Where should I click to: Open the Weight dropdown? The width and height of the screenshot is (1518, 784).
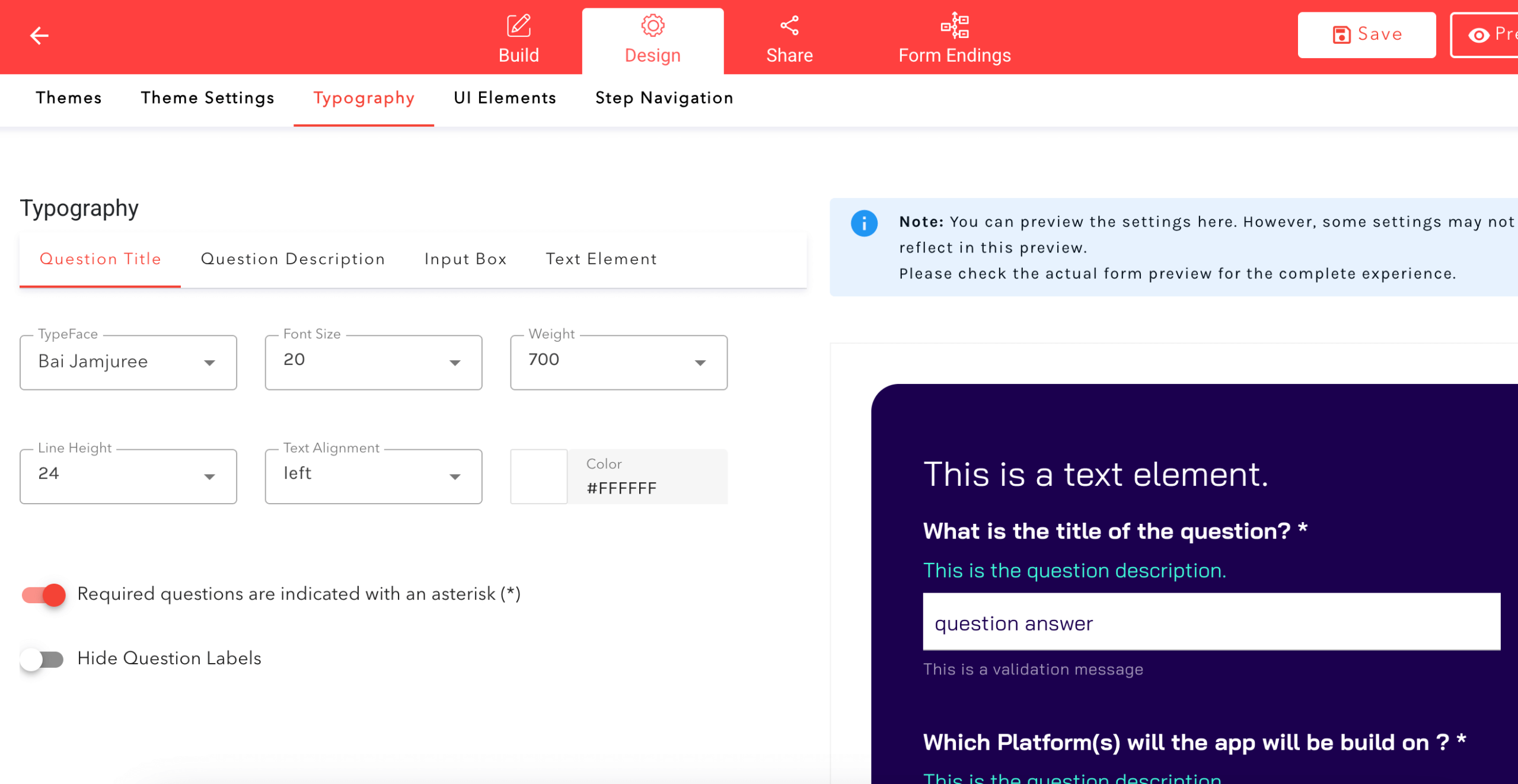pyautogui.click(x=618, y=363)
